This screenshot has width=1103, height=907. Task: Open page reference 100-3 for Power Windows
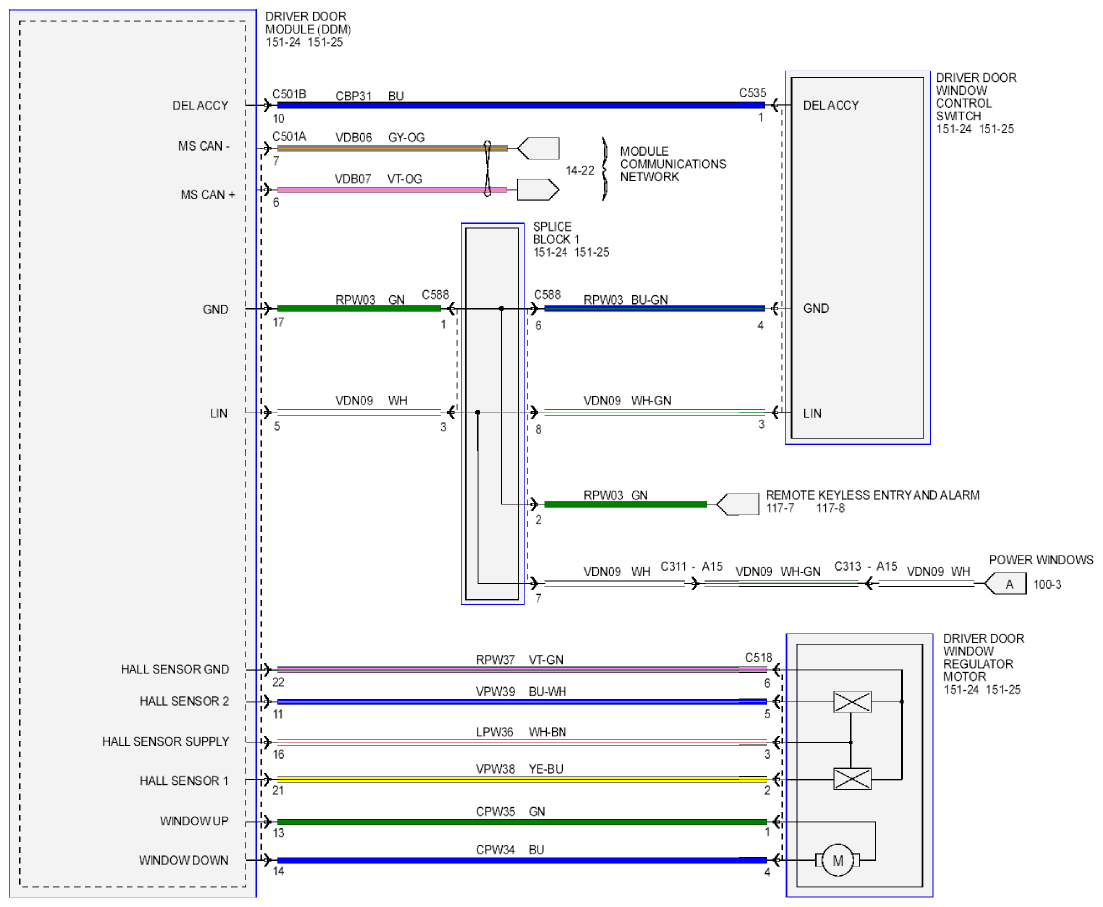[1047, 585]
